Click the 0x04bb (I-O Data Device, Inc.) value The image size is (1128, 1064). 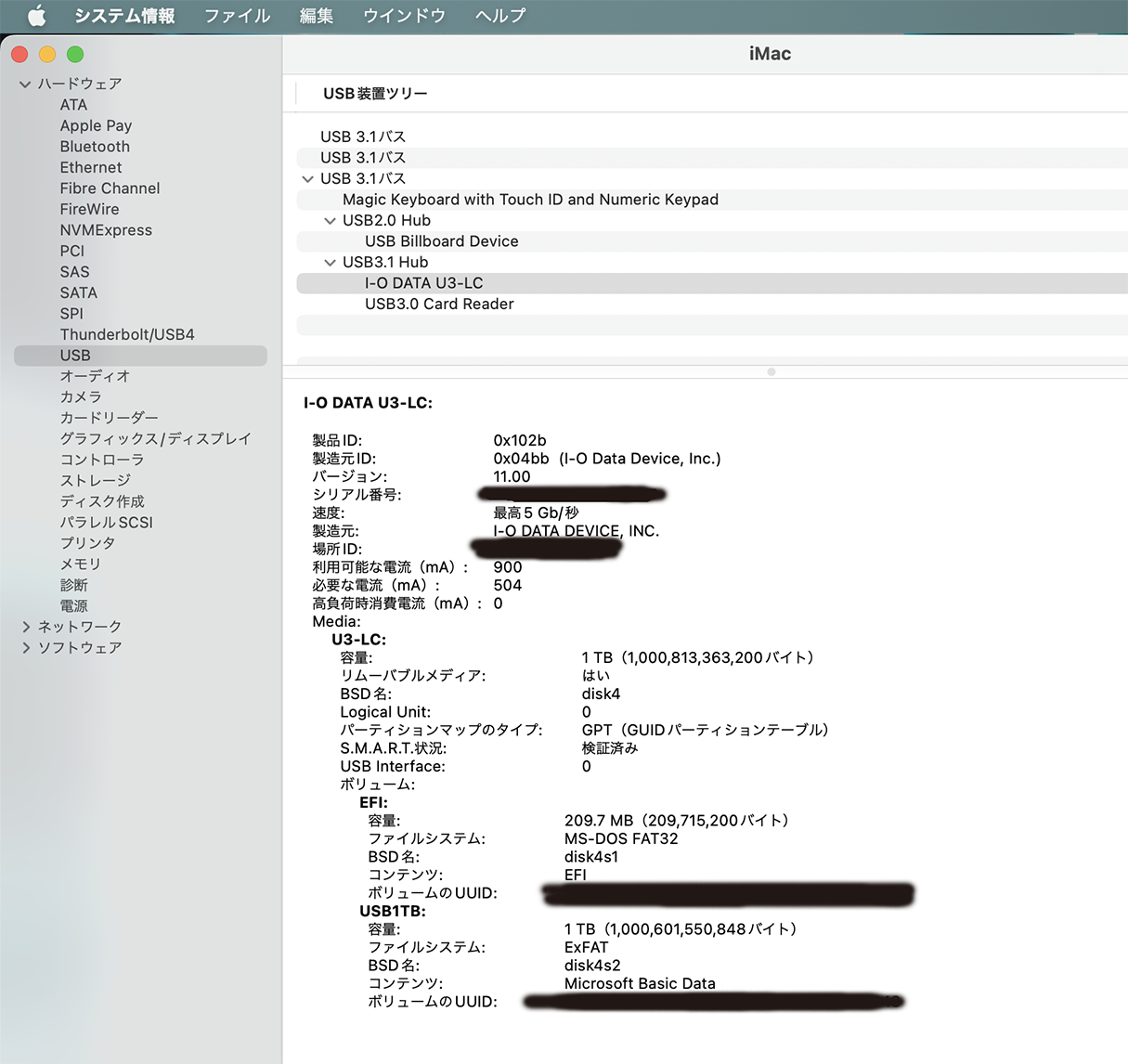pyautogui.click(x=607, y=459)
